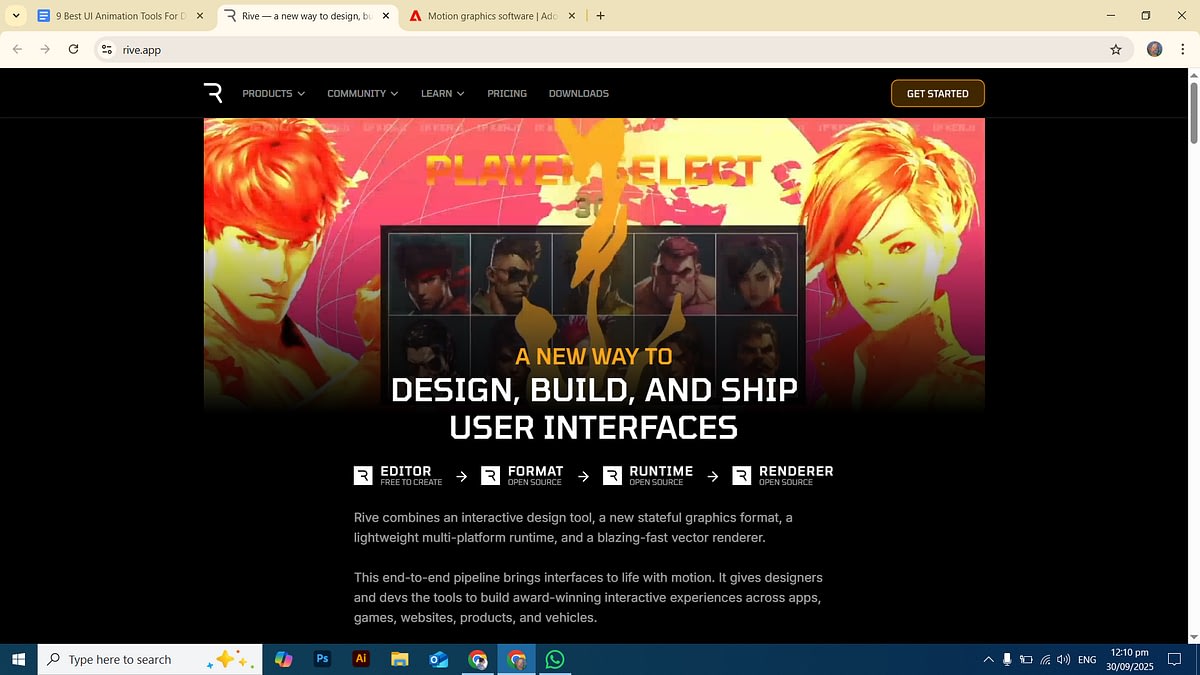1200x675 pixels.
Task: Click the Rive logo in the navigation bar
Action: pos(214,93)
